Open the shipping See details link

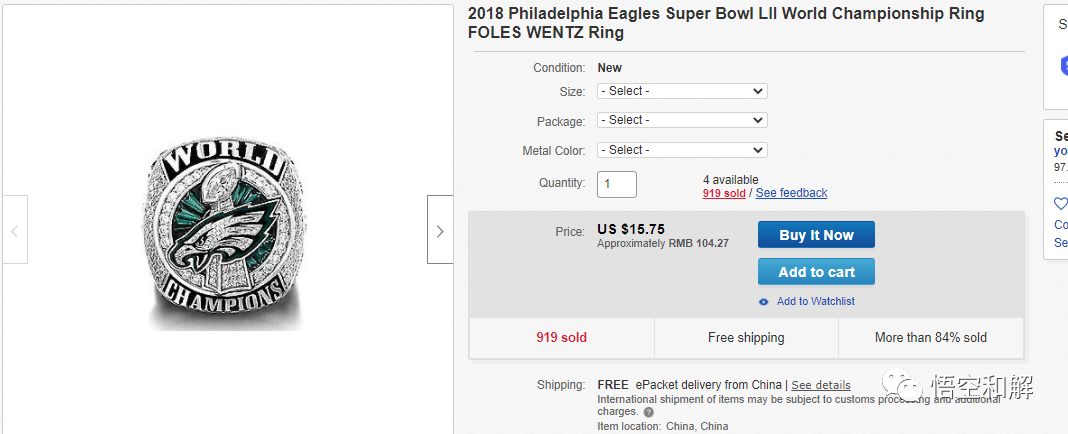point(821,385)
